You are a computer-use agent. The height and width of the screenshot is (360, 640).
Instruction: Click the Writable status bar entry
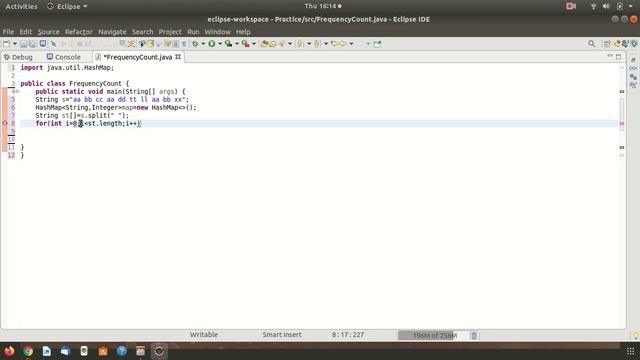point(204,335)
